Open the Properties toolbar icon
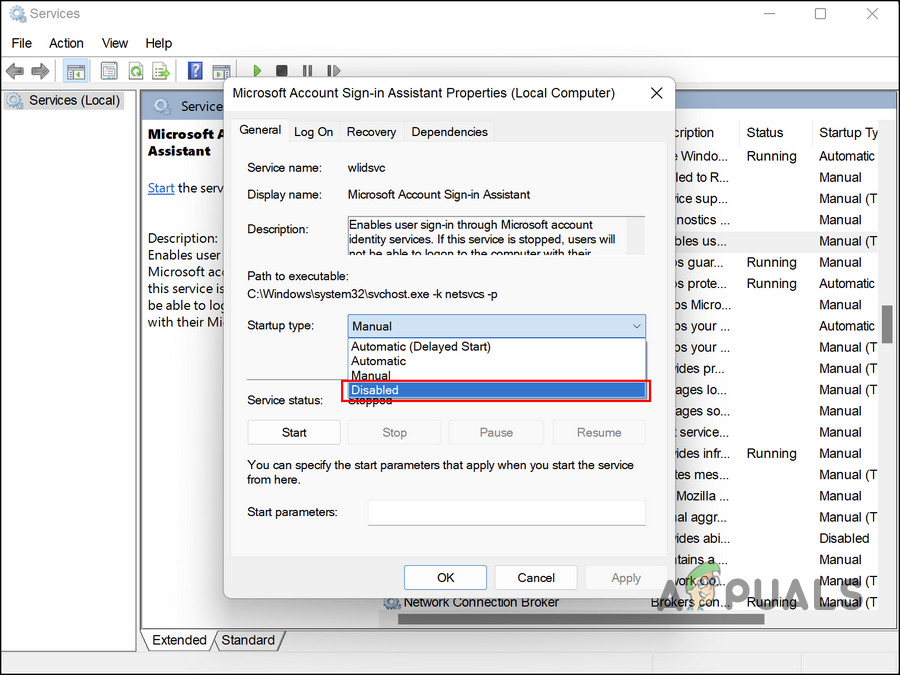 tap(108, 71)
